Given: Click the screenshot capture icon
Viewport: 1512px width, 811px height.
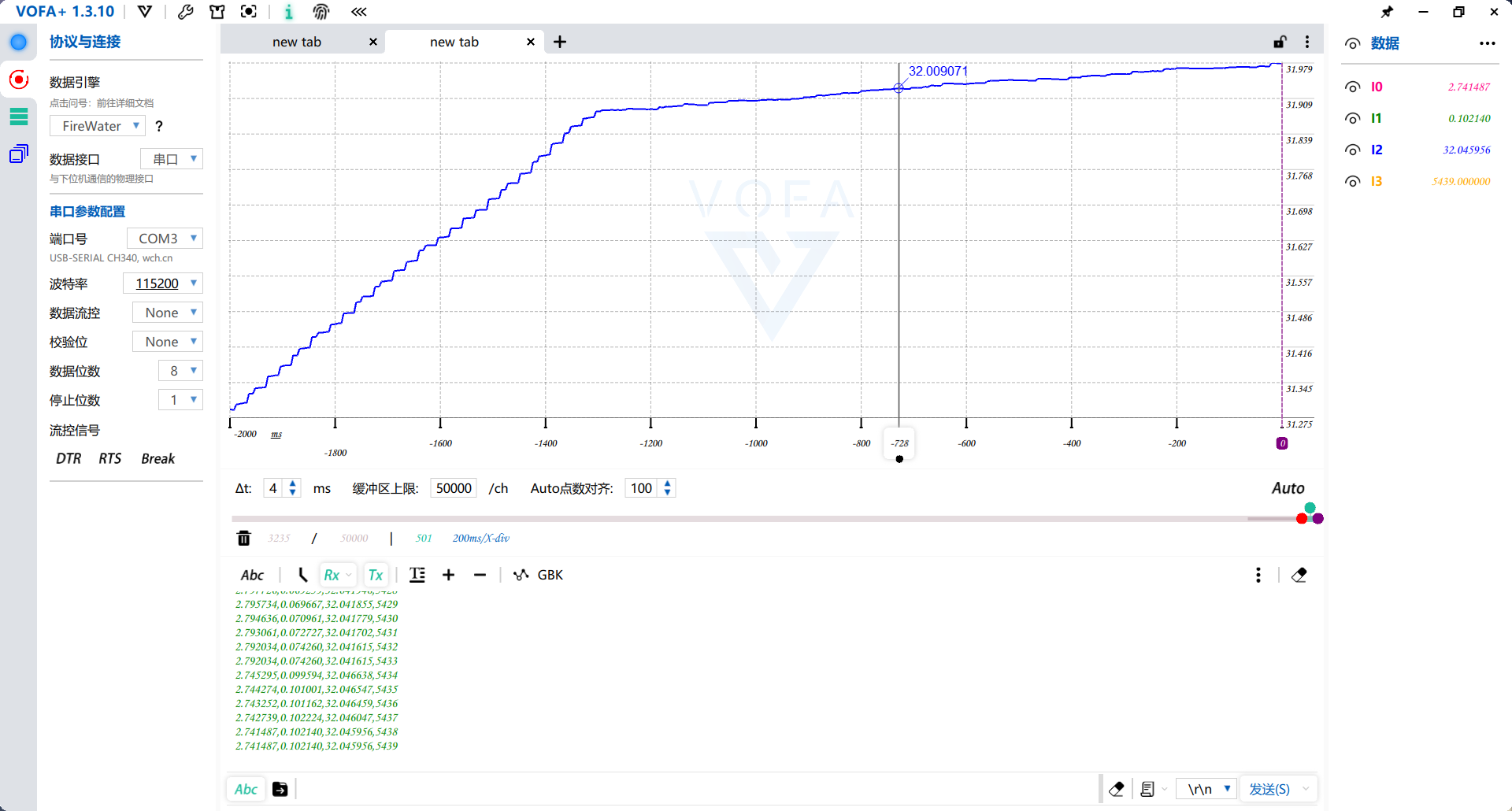Looking at the screenshot, I should pos(249,12).
